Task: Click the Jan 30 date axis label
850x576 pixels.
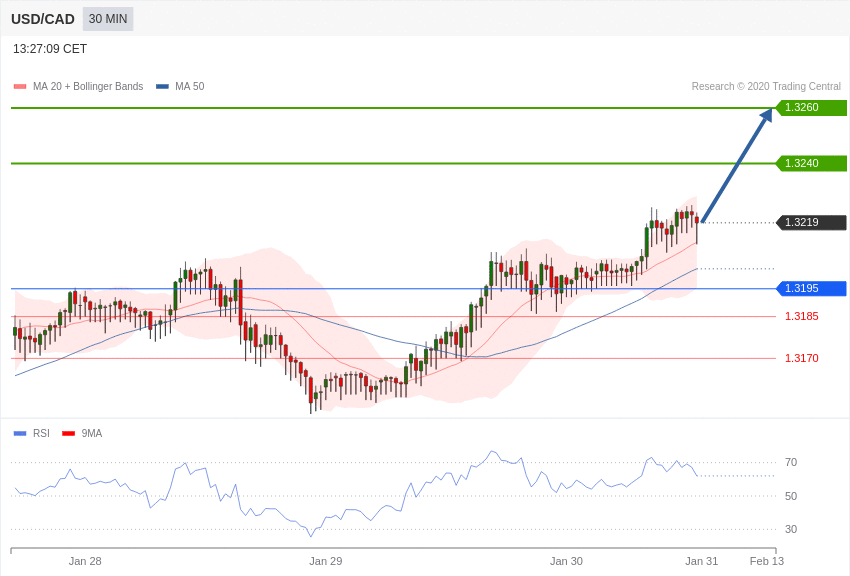Action: click(x=566, y=561)
